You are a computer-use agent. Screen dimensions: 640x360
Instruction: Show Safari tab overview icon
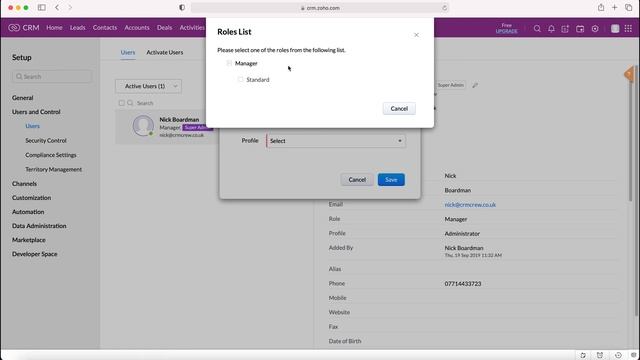click(x=629, y=7)
